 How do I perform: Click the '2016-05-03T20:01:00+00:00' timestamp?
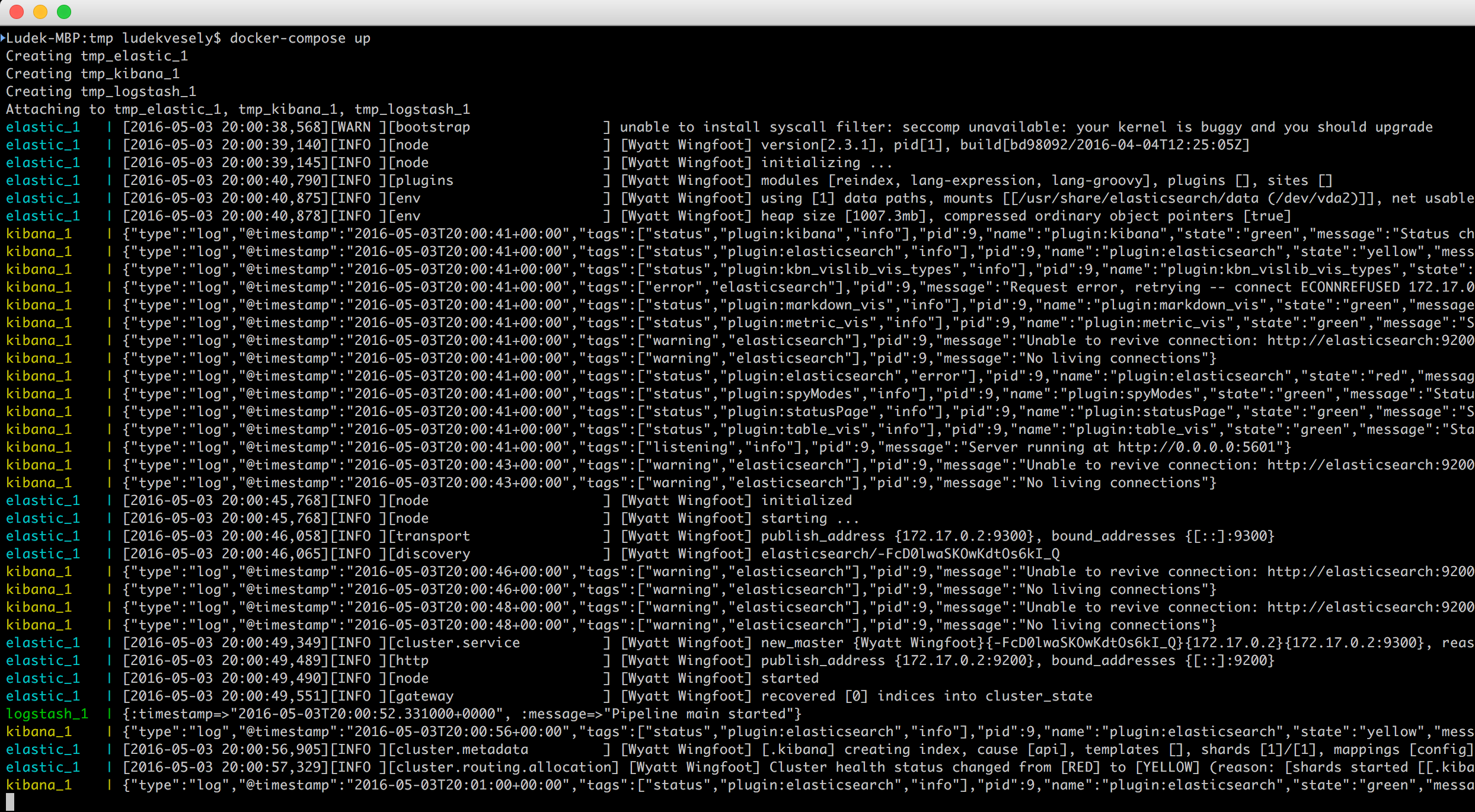point(458,785)
